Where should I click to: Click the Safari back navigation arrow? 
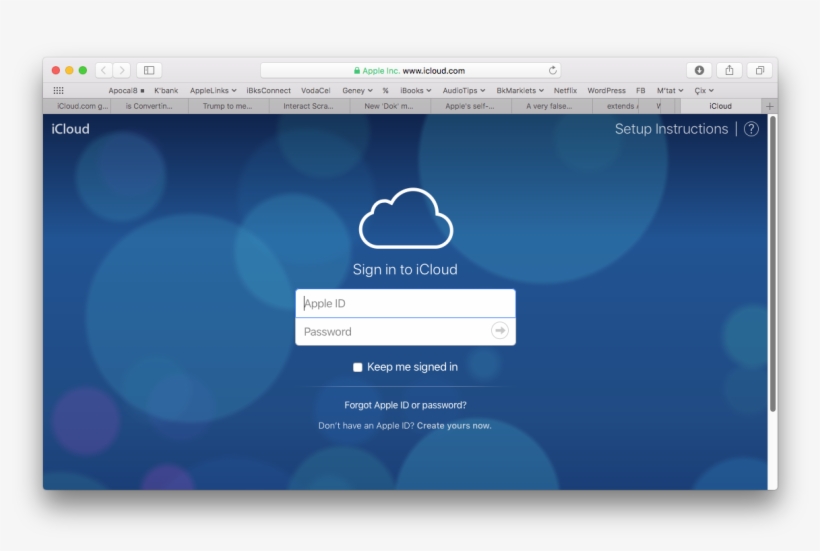coord(104,70)
